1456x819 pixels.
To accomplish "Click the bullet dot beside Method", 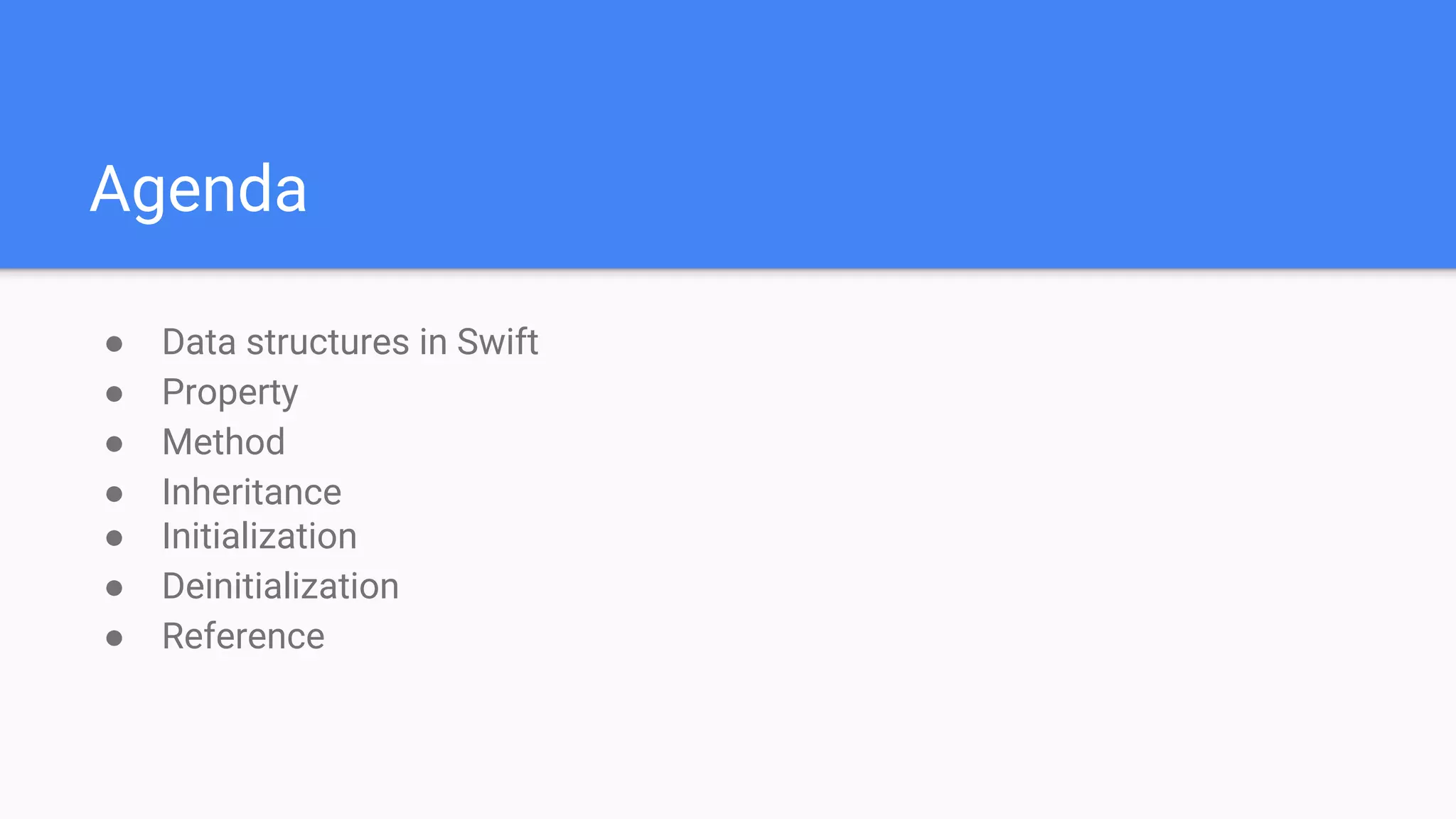I will pos(114,444).
